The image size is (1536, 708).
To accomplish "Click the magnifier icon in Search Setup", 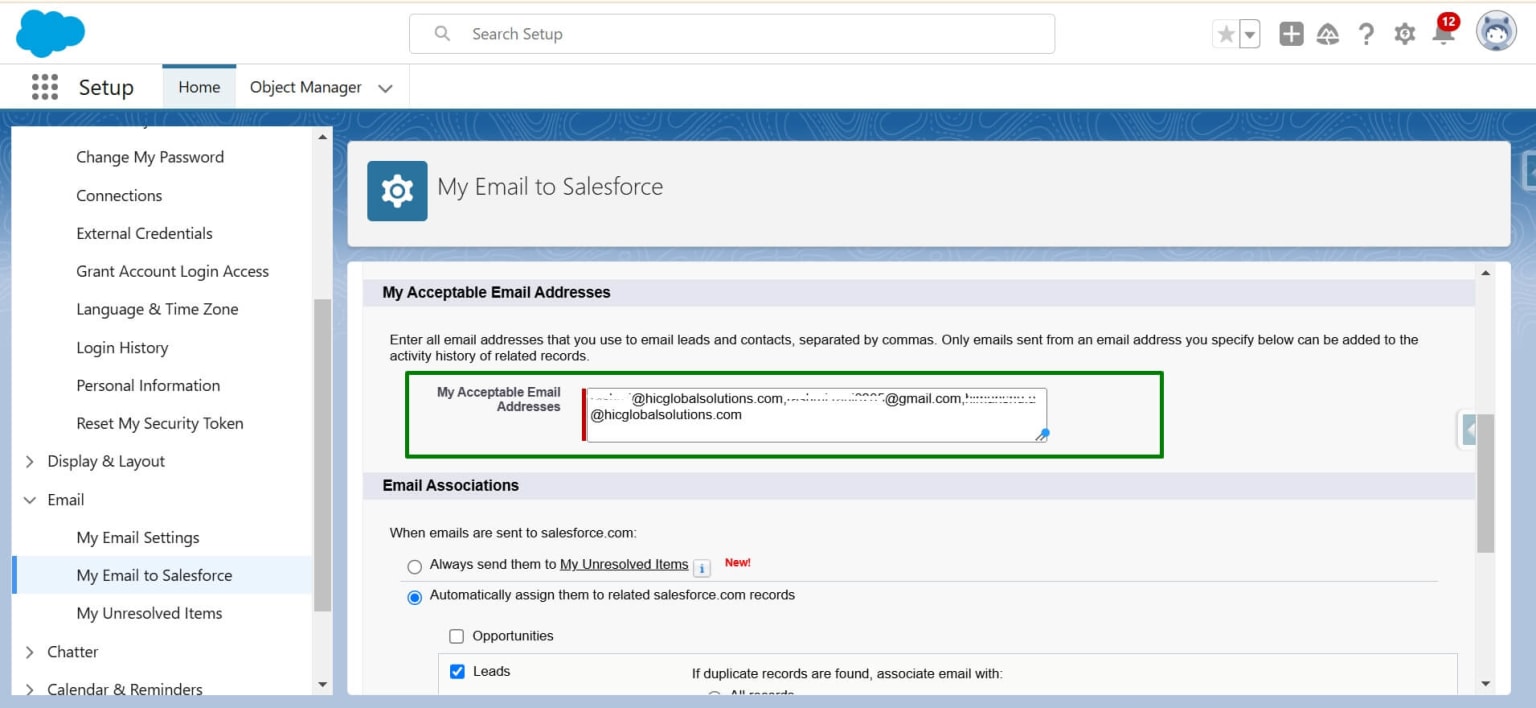I will pos(442,34).
